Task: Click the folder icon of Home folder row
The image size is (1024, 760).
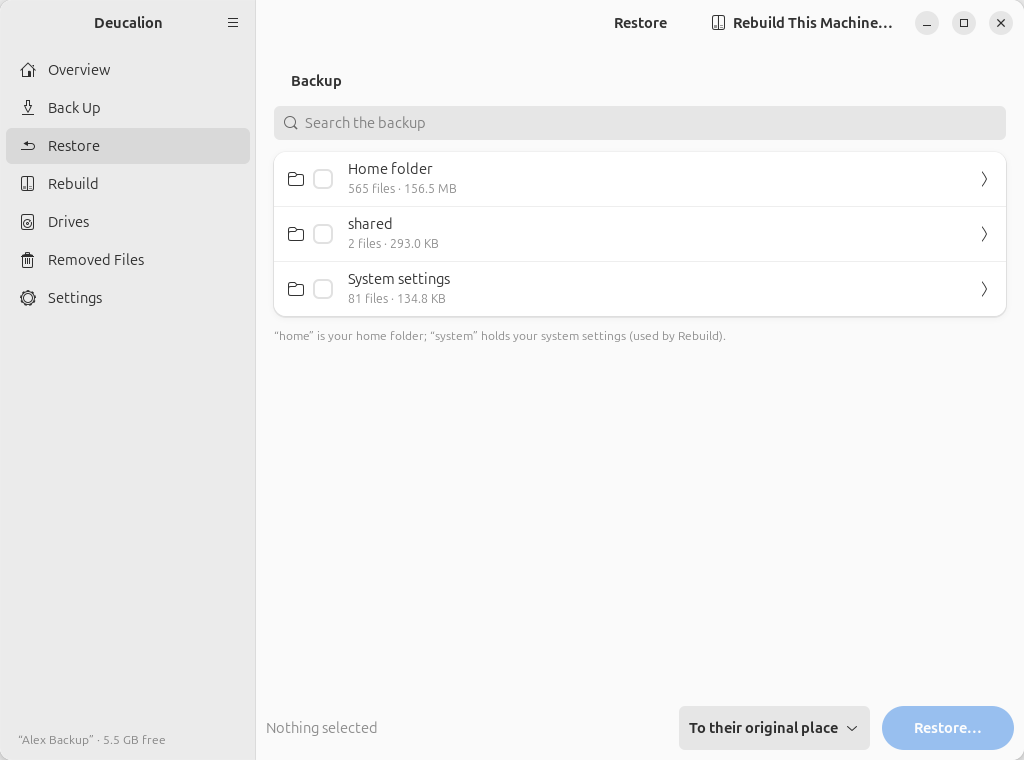Action: pos(296,179)
